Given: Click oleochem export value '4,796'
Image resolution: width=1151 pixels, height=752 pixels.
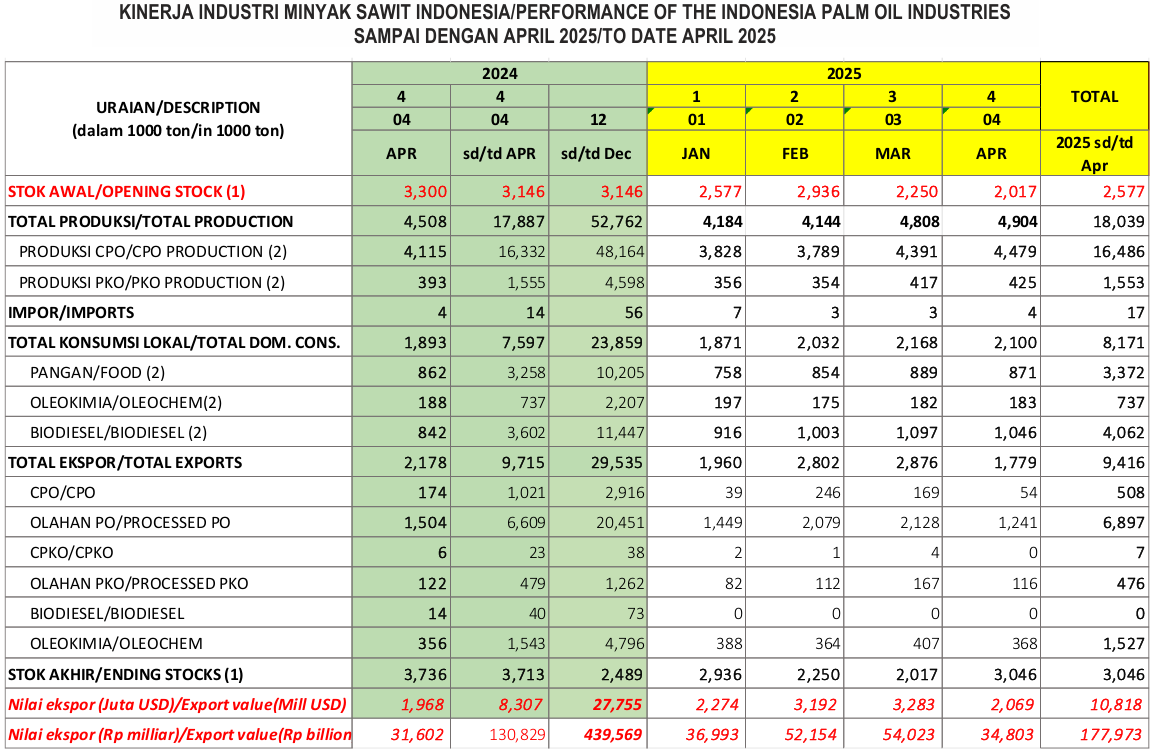Looking at the screenshot, I should pos(625,644).
